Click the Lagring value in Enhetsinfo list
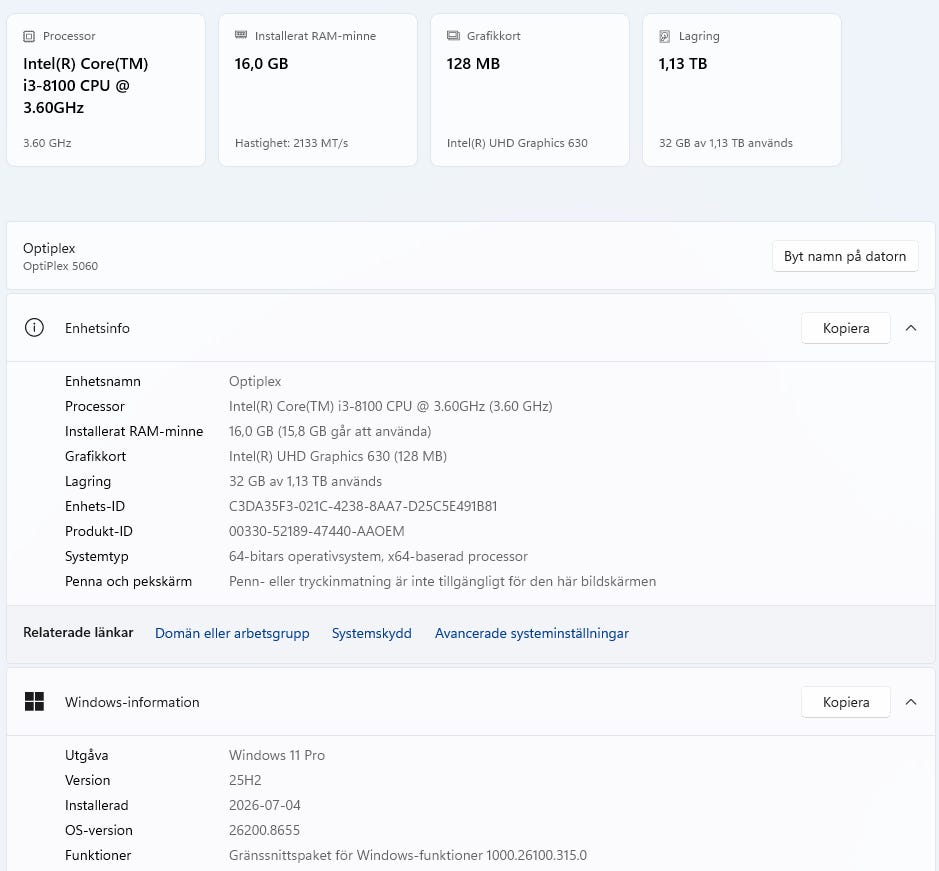 [305, 482]
